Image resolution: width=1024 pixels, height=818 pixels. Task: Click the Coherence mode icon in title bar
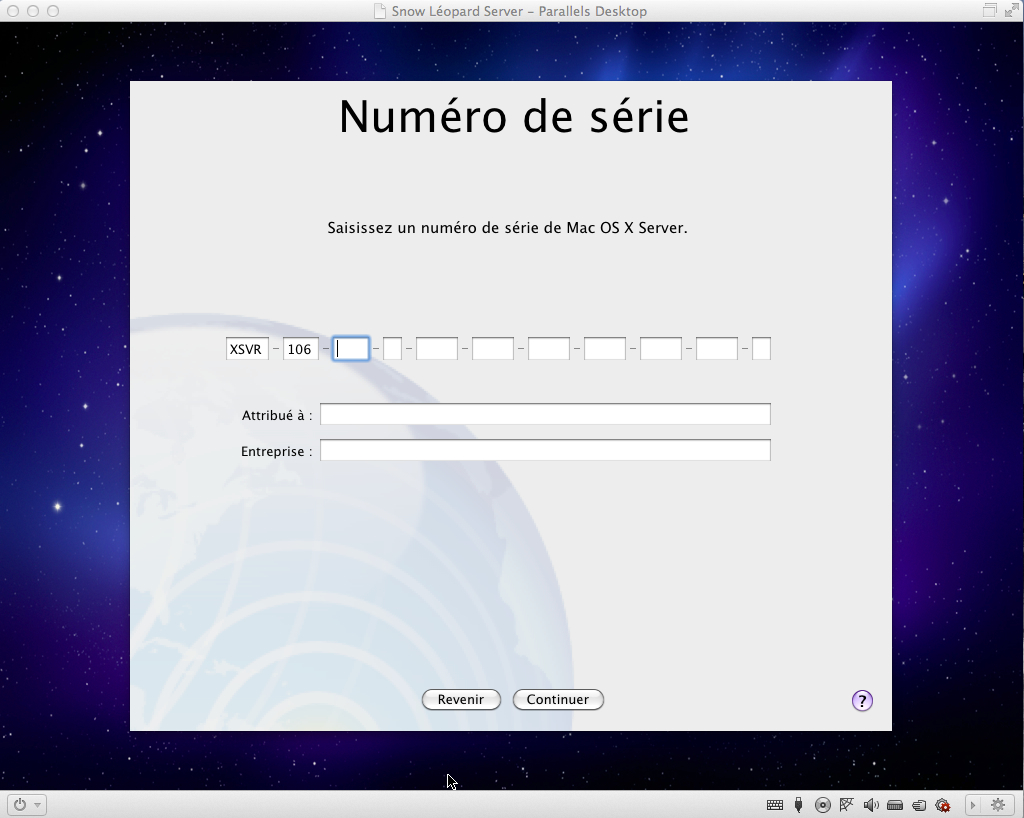coord(990,10)
